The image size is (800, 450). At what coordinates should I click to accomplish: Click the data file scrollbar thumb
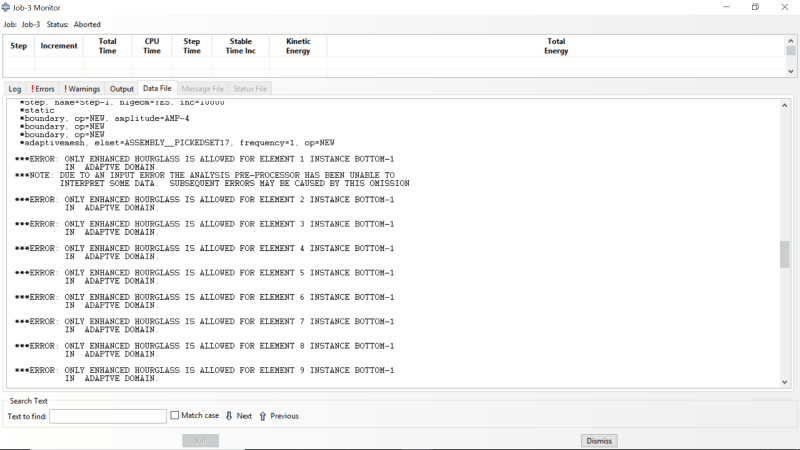[785, 254]
